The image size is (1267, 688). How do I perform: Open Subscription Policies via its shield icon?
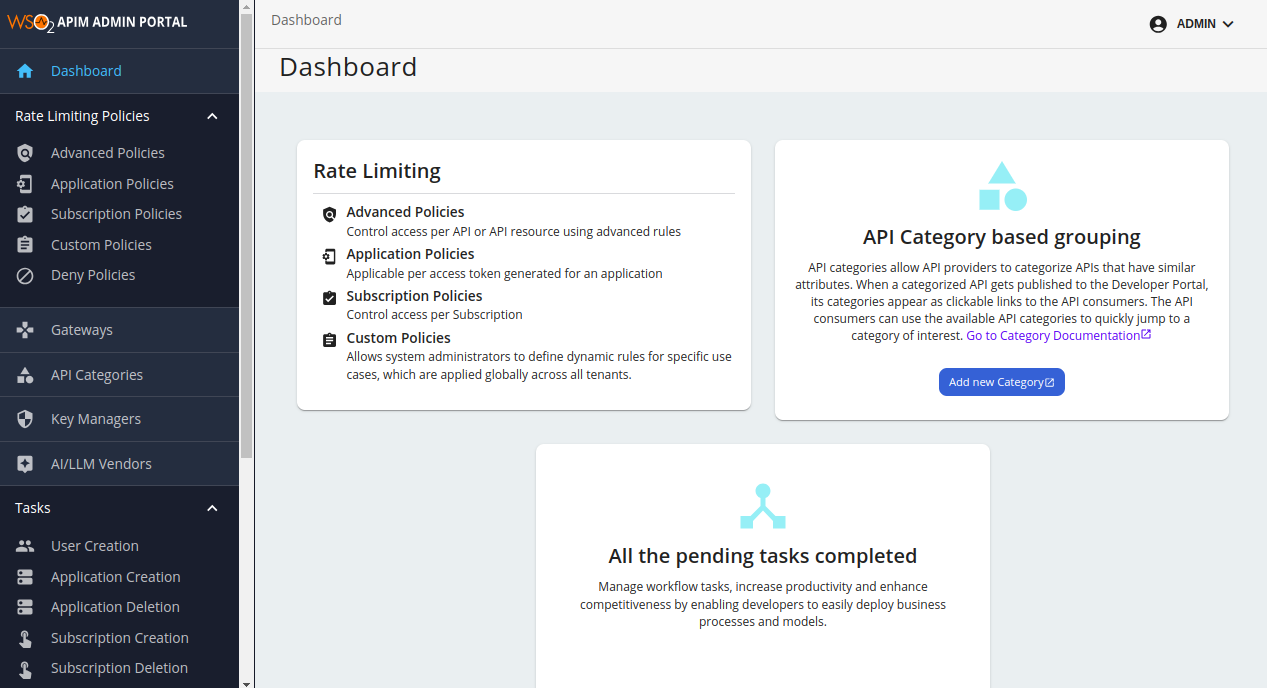(25, 213)
